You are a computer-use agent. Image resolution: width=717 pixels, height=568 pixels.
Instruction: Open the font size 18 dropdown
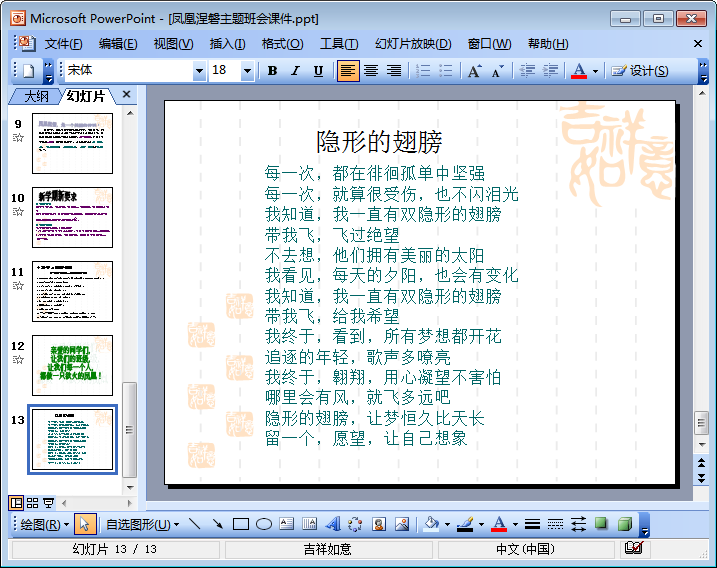tap(247, 71)
